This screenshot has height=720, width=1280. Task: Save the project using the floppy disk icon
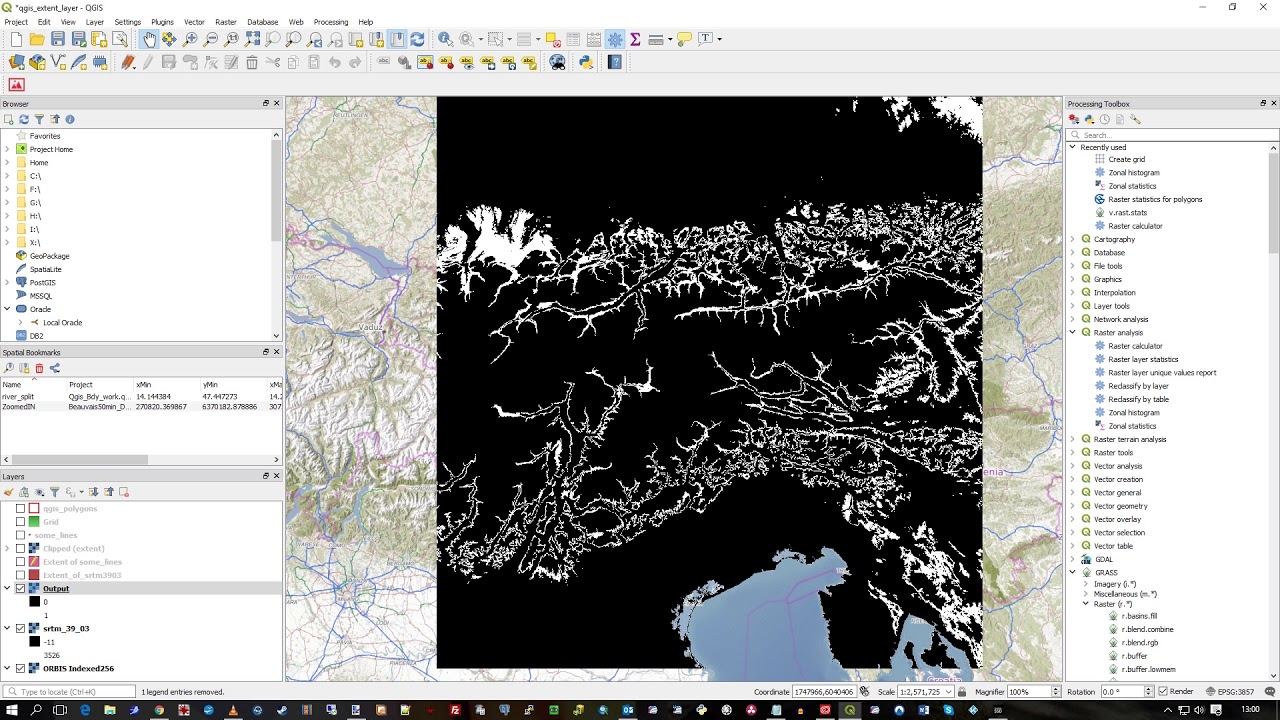pyautogui.click(x=58, y=39)
